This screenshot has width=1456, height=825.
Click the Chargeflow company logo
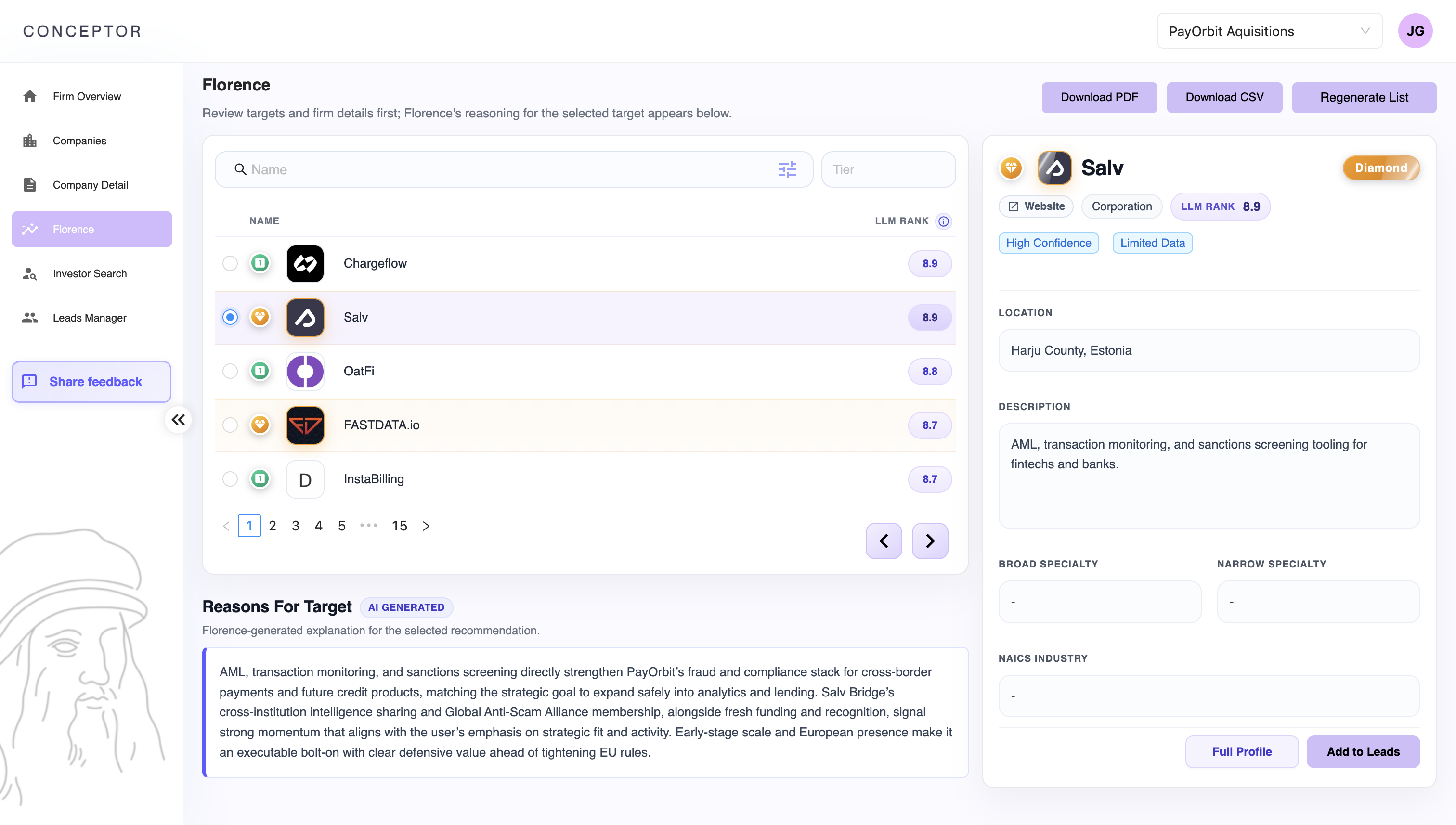(x=305, y=263)
